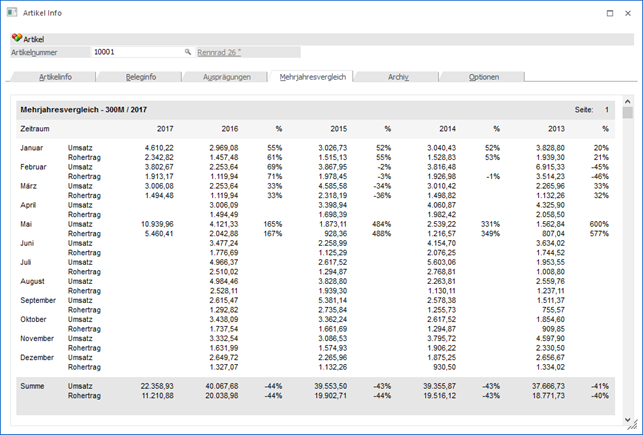Viewport: 643px width, 435px height.
Task: Click the 2017 column header
Action: point(165,129)
